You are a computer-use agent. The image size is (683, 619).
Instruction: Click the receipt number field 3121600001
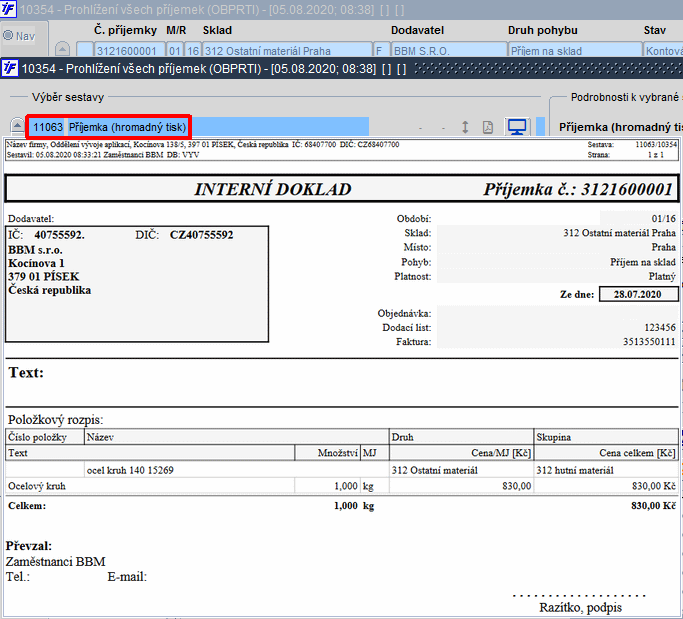[129, 51]
